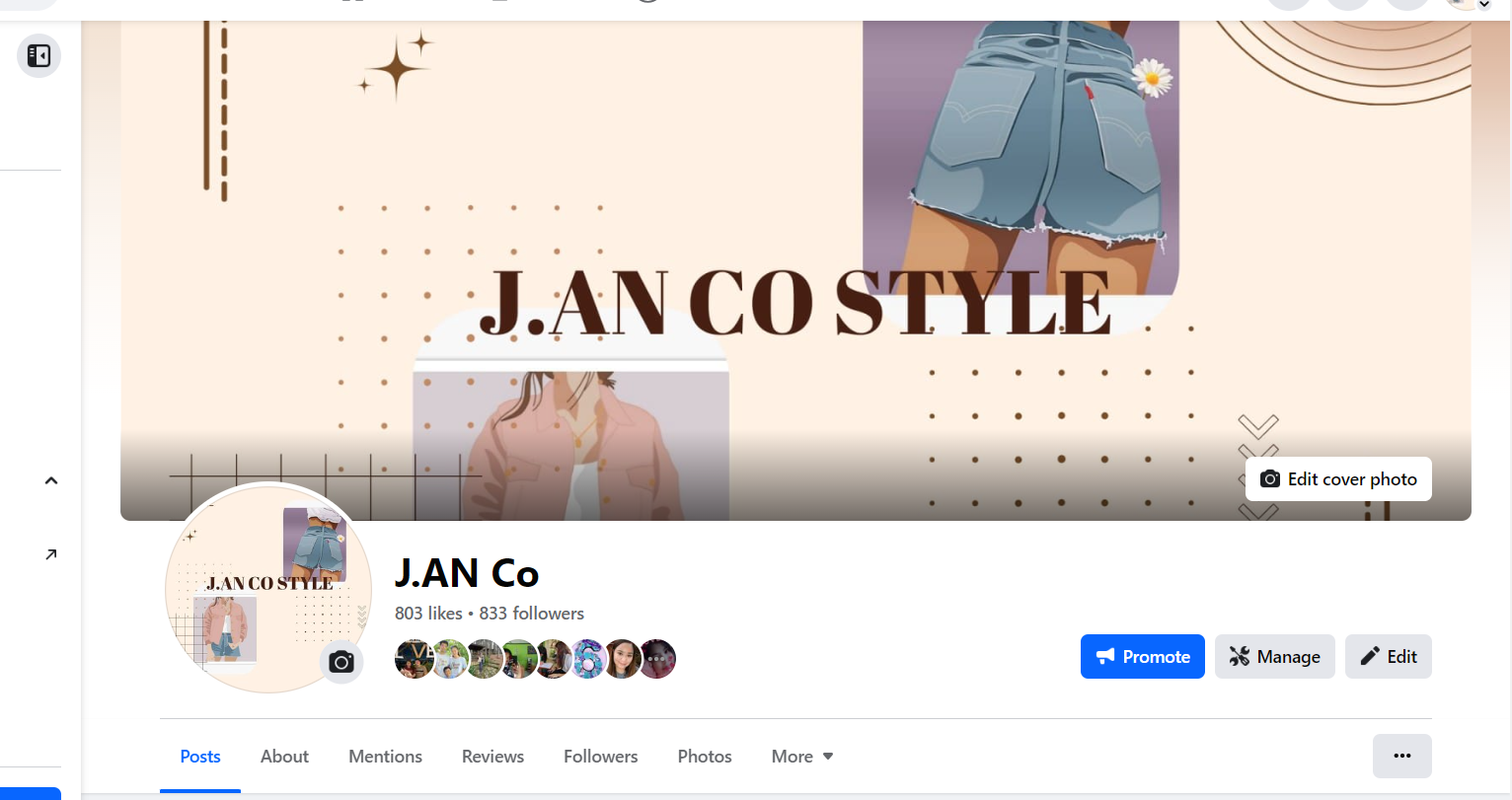The height and width of the screenshot is (800, 1512).
Task: Click the diagonal arrow icon in sidebar
Action: click(x=51, y=554)
